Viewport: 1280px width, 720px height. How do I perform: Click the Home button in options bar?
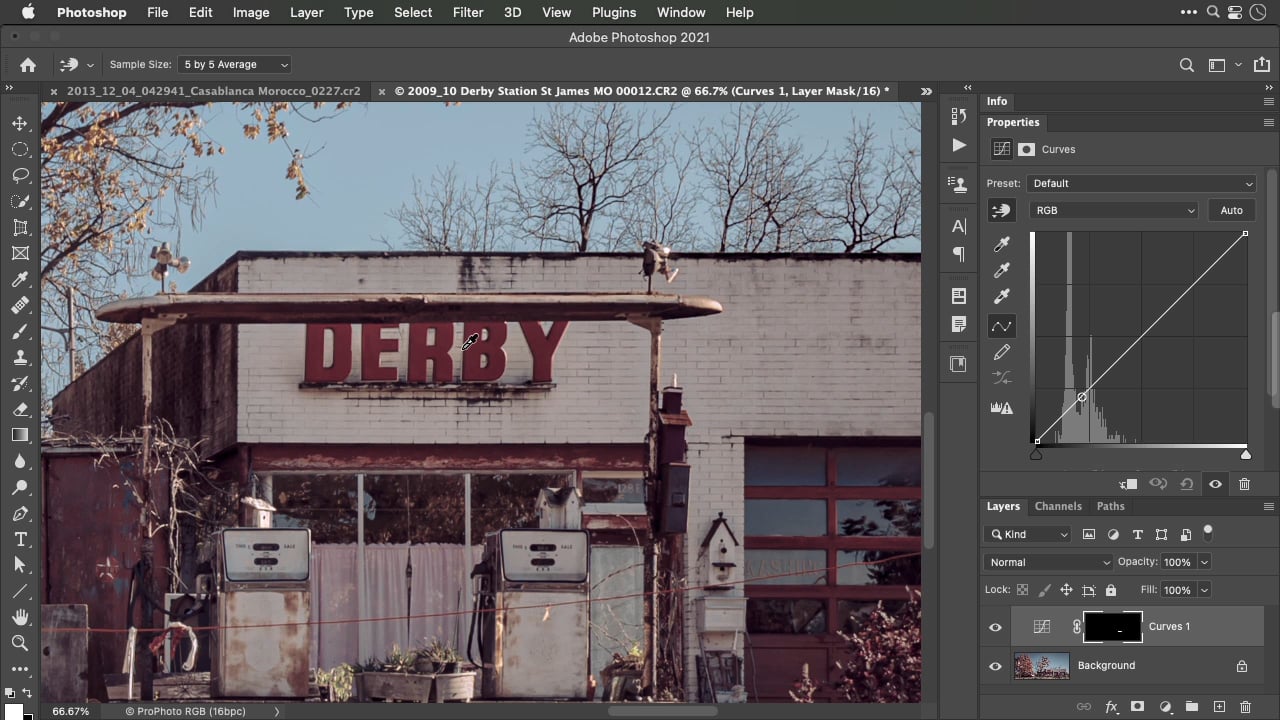[x=28, y=64]
